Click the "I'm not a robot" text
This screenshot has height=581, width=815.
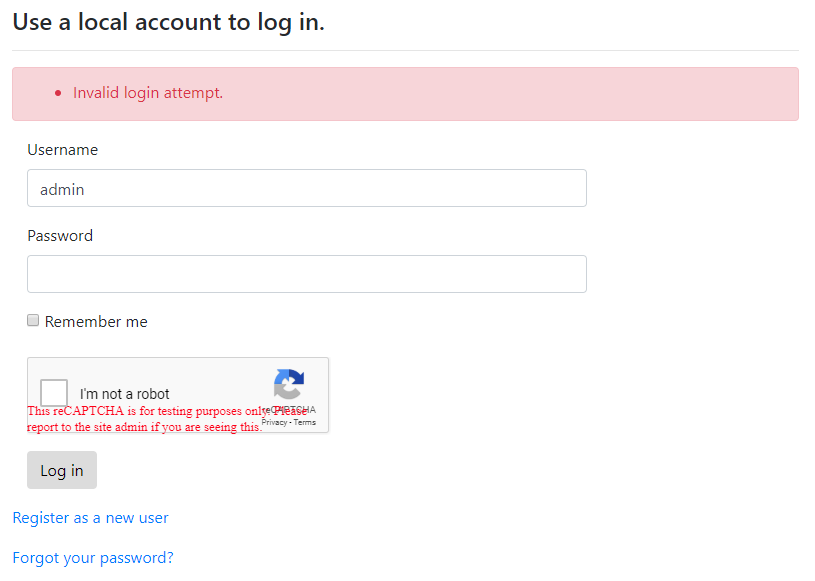[125, 393]
